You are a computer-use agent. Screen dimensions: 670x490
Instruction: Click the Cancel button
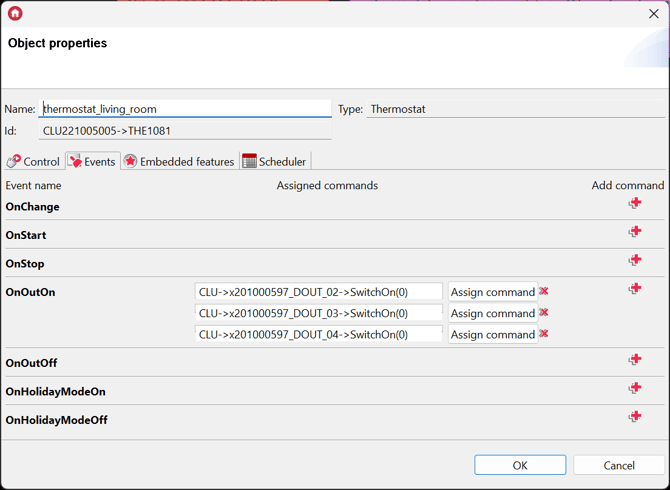tap(618, 465)
